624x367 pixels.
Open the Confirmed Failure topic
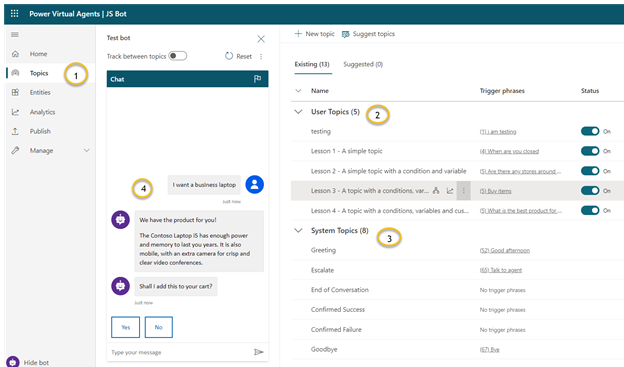point(336,329)
